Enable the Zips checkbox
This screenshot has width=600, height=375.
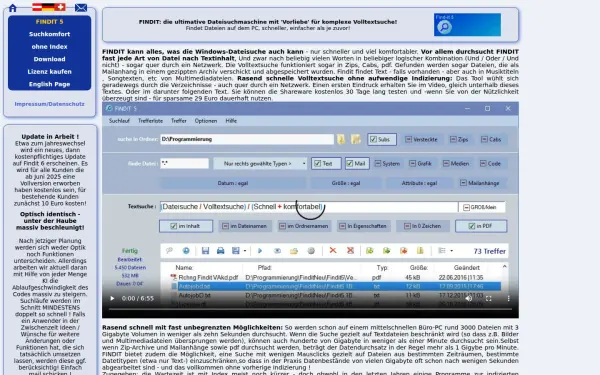tap(459, 139)
